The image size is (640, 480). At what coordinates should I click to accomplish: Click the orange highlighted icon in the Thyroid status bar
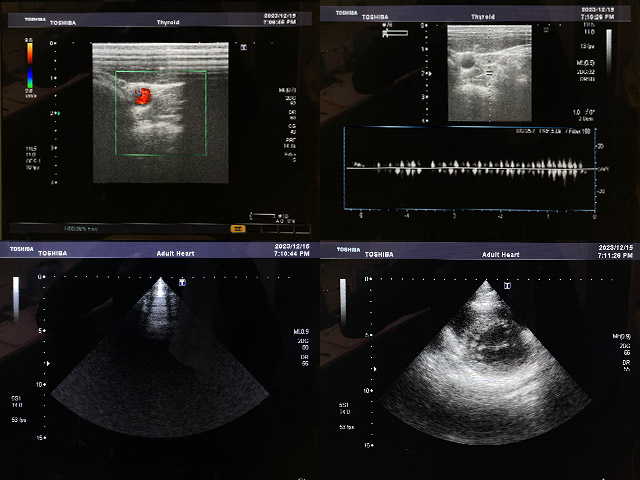[x=238, y=229]
